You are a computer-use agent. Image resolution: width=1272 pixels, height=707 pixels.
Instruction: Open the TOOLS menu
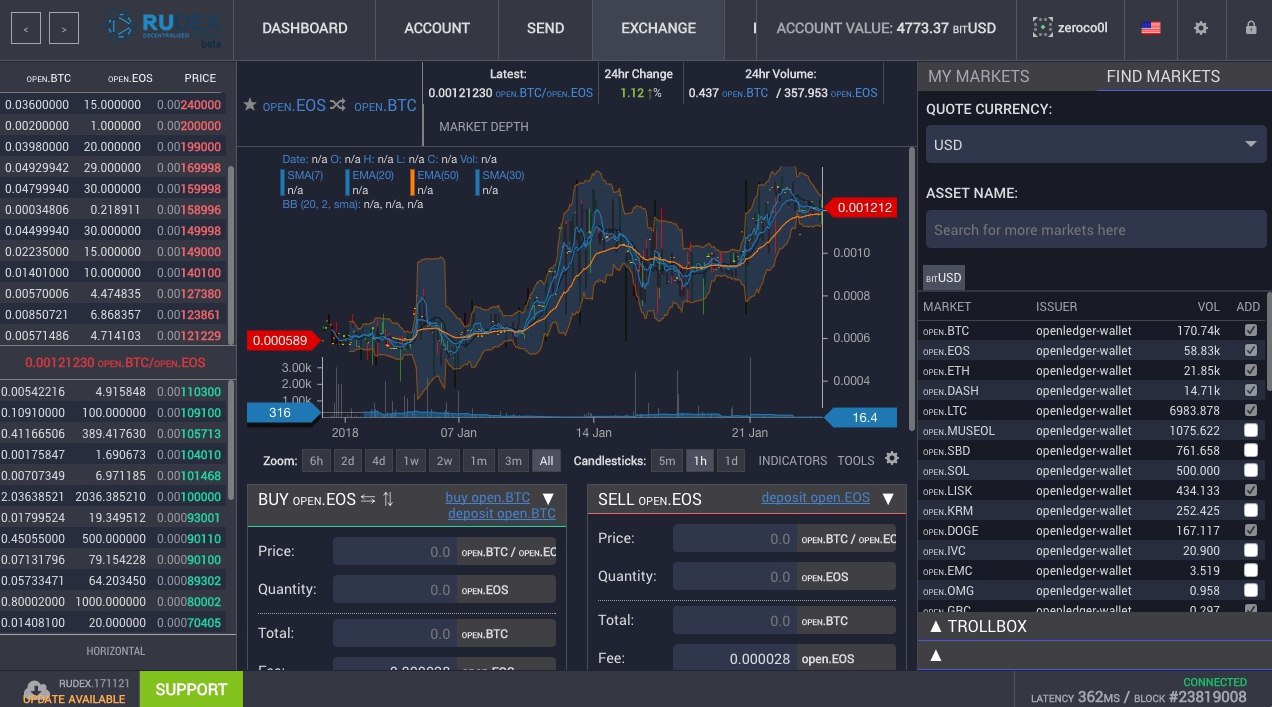[856, 461]
